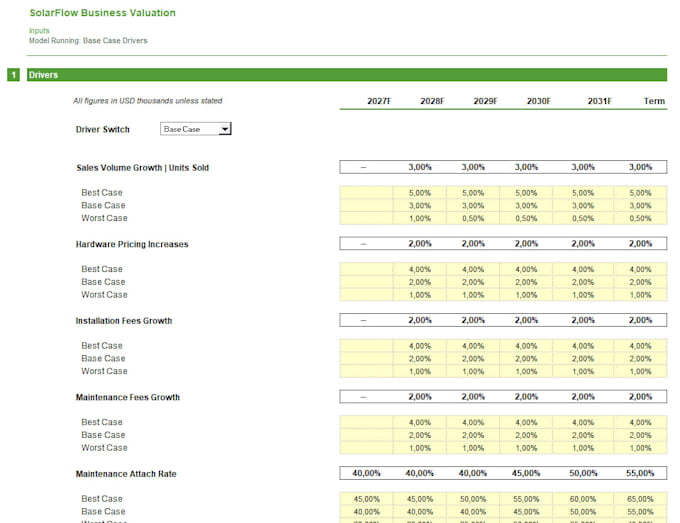
Task: Open the Driver Switch dropdown arrow
Action: coord(225,129)
